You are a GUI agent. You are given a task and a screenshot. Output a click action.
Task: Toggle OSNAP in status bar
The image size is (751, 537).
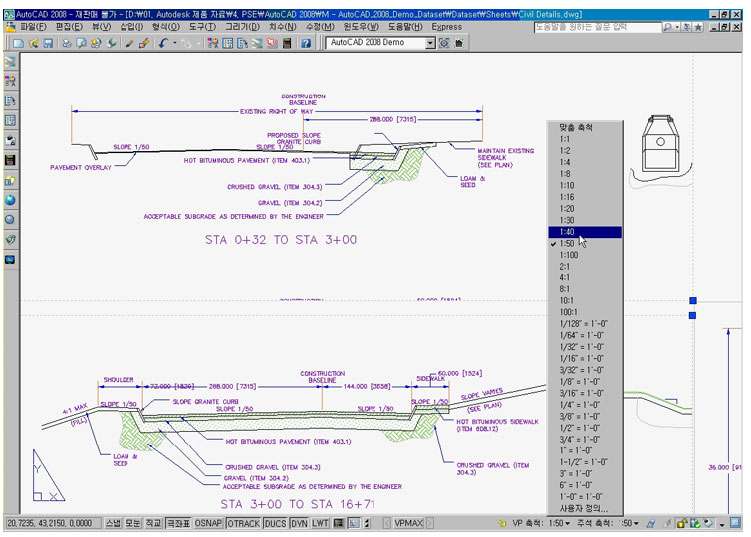pyautogui.click(x=208, y=523)
